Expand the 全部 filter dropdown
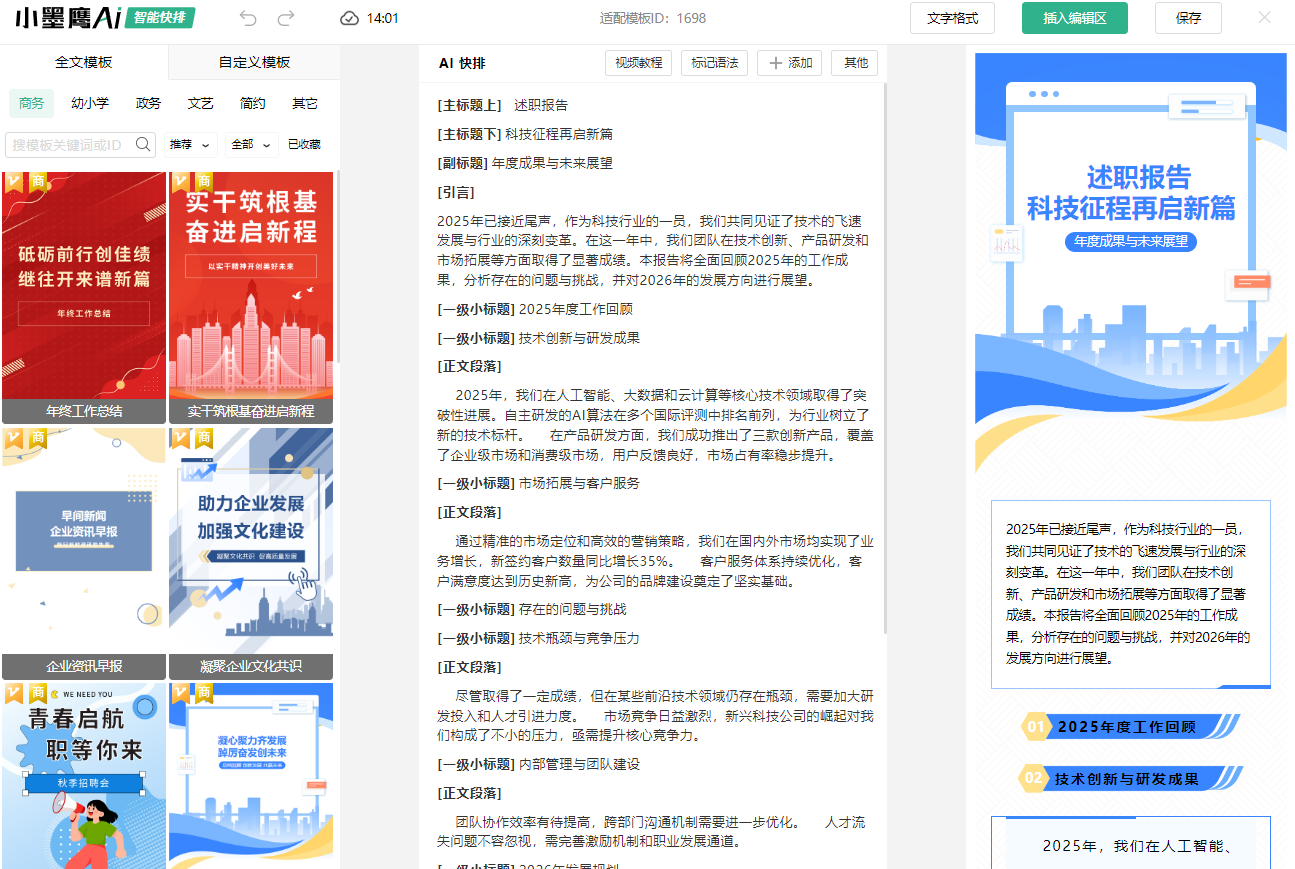The width and height of the screenshot is (1295, 869). 251,144
